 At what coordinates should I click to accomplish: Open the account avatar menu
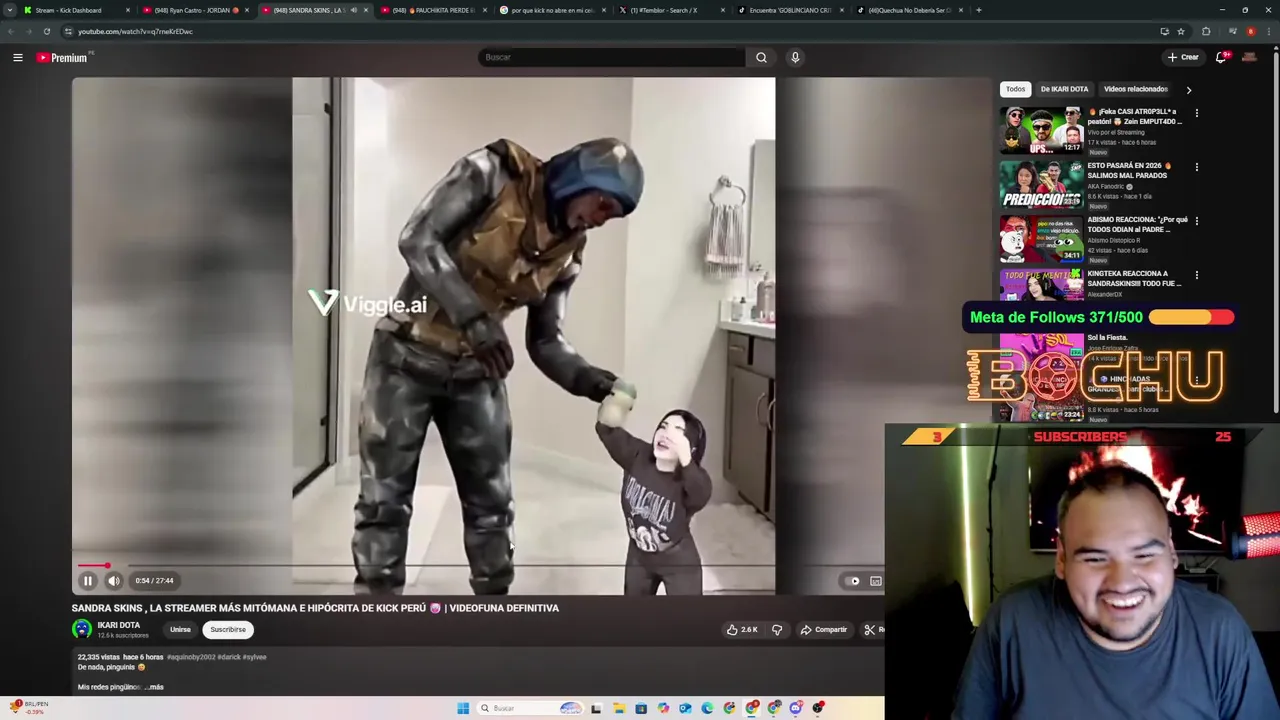pyautogui.click(x=1249, y=57)
